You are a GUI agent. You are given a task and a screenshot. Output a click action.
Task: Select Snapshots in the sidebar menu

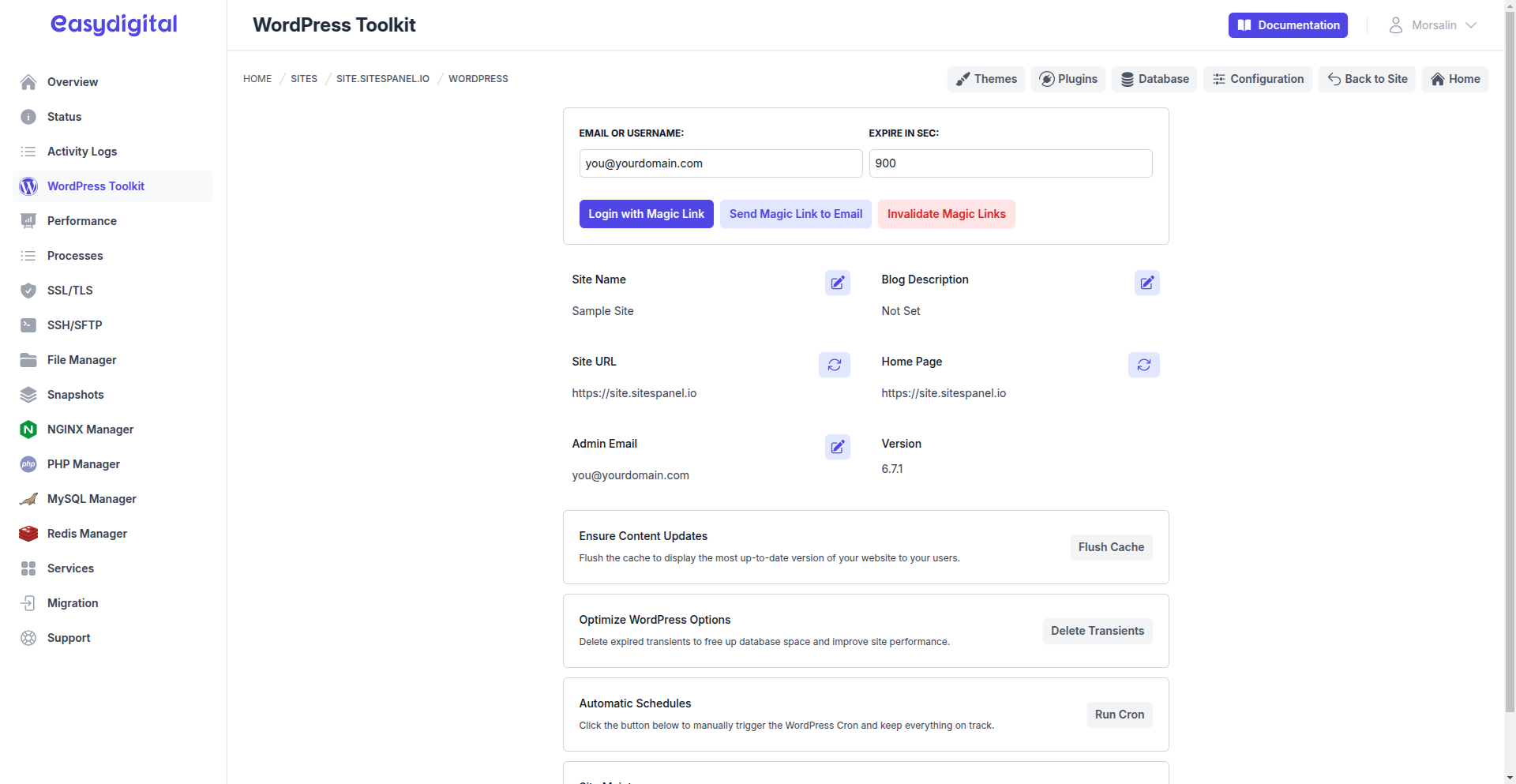click(75, 395)
